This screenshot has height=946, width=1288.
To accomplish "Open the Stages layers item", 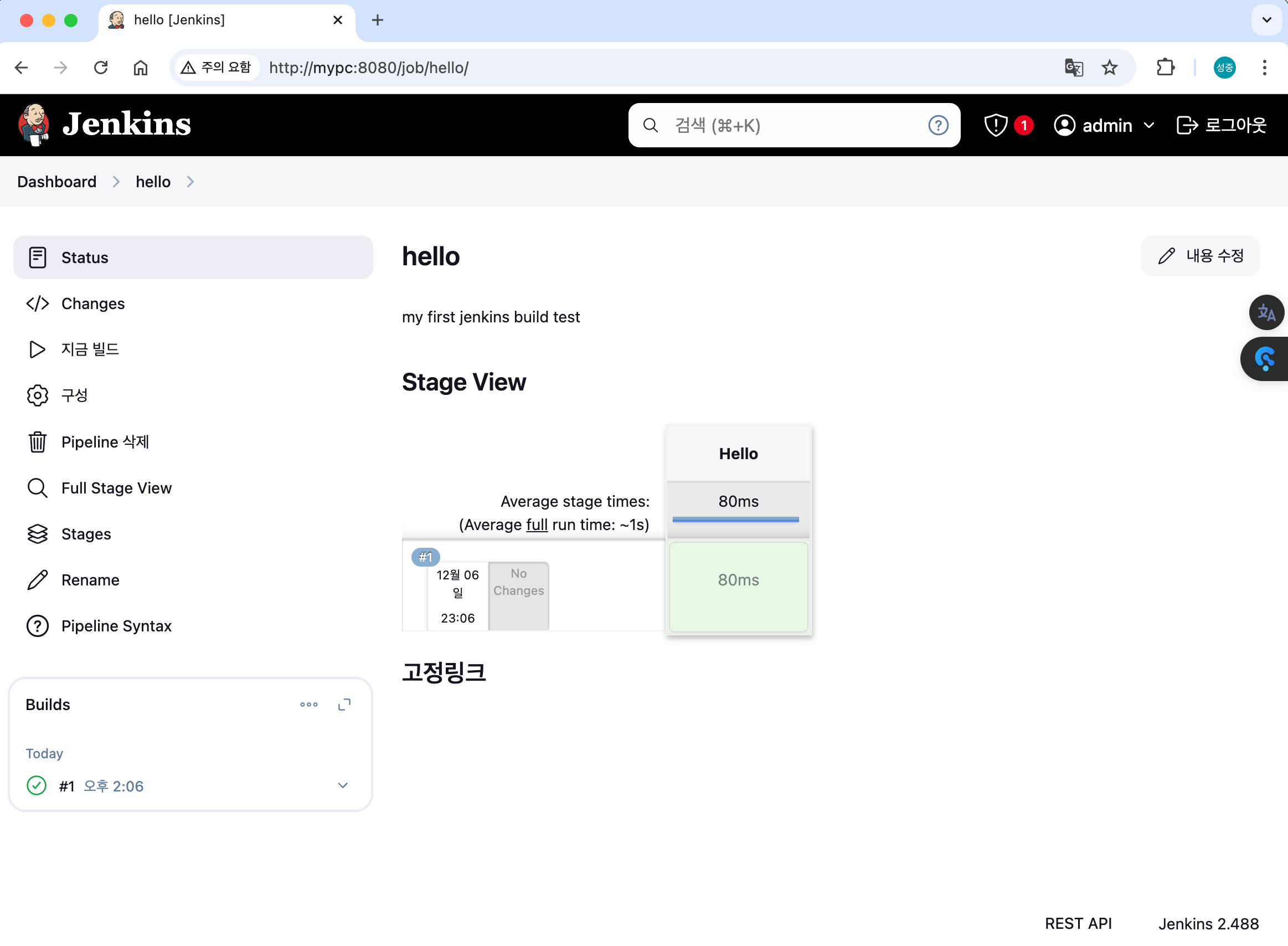I will 86,534.
